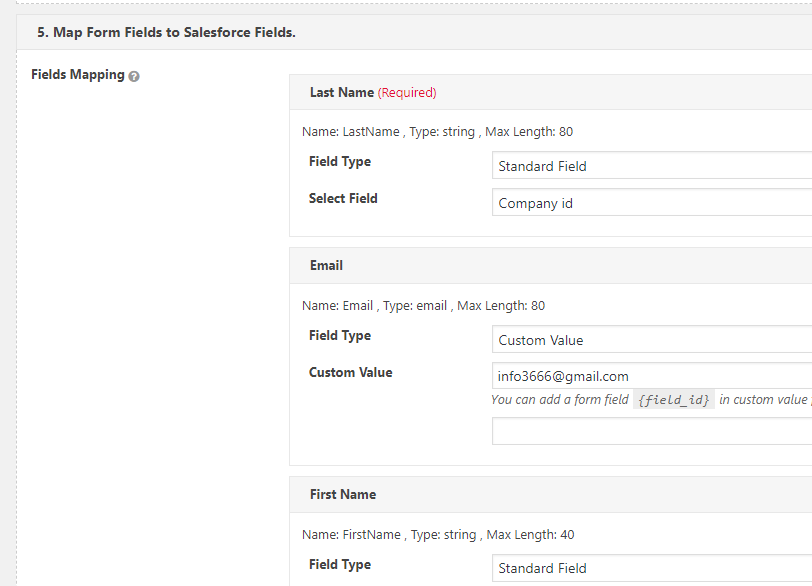The height and width of the screenshot is (586, 812).
Task: Click 'Field Type' label under Email
Action: [x=340, y=335]
